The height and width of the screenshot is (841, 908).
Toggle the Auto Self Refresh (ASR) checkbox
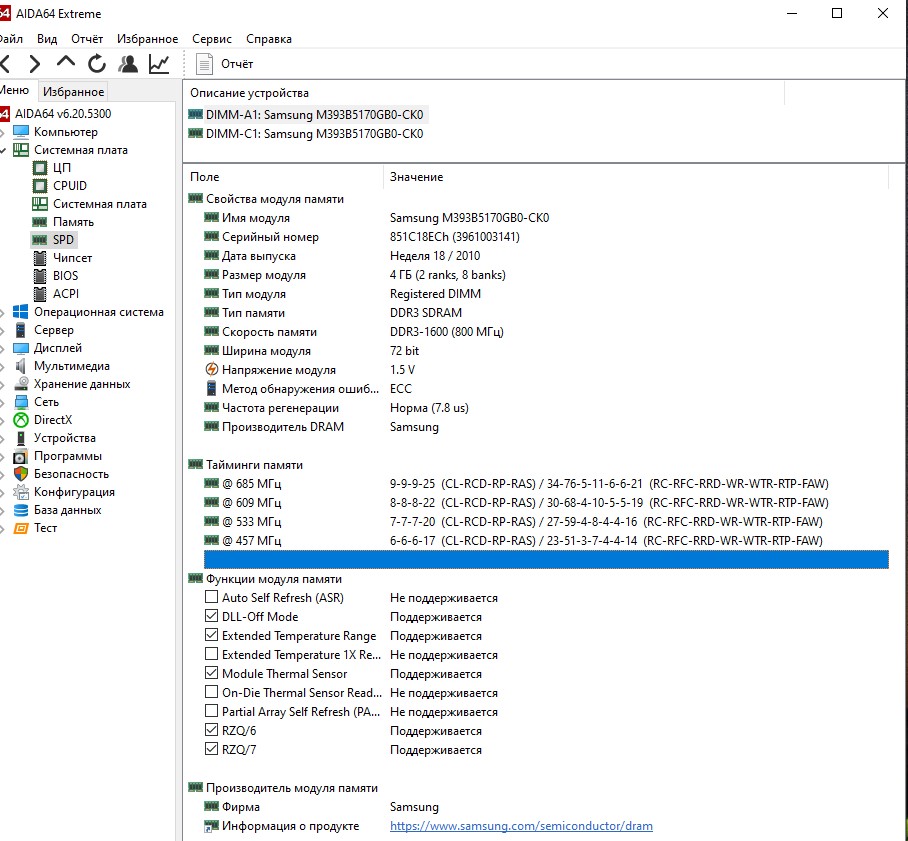pos(212,597)
